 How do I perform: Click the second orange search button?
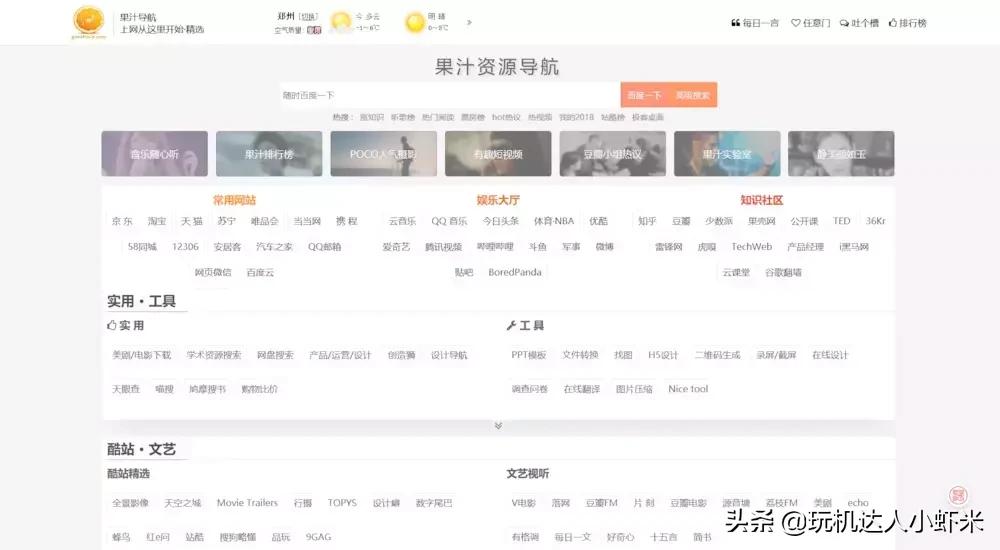click(x=693, y=95)
